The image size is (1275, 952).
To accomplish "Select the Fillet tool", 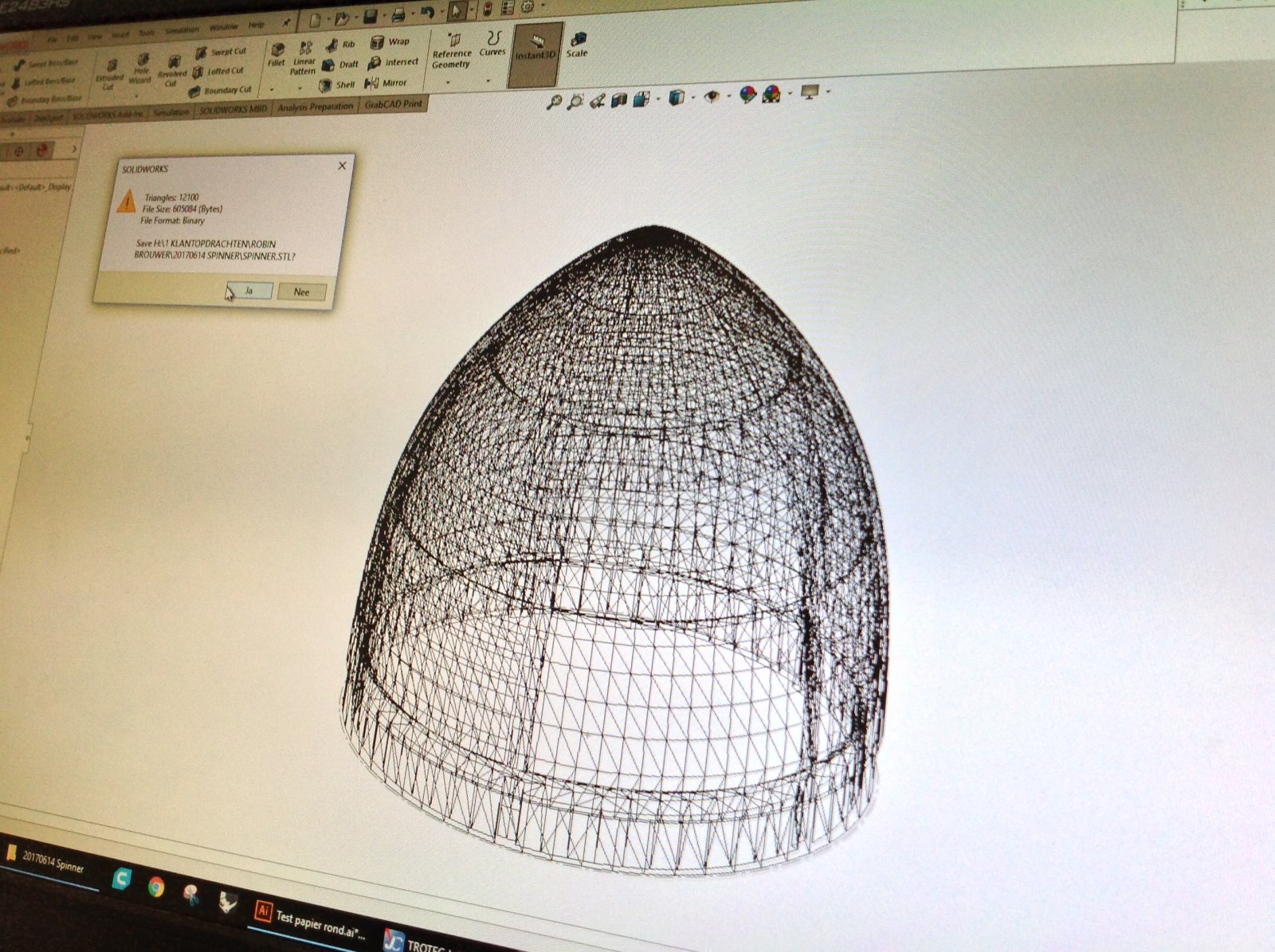I will (277, 55).
